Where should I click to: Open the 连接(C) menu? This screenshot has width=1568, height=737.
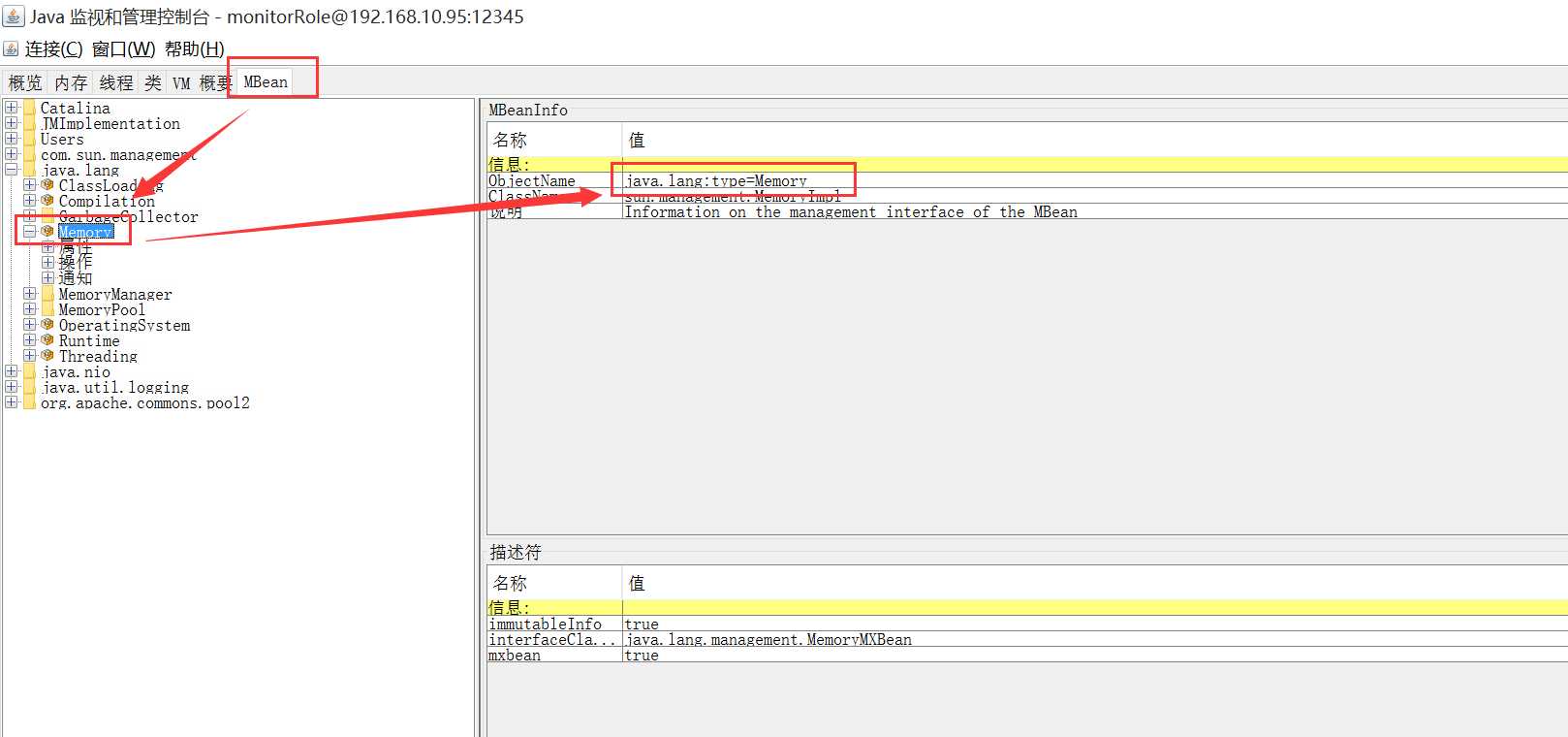pos(53,48)
